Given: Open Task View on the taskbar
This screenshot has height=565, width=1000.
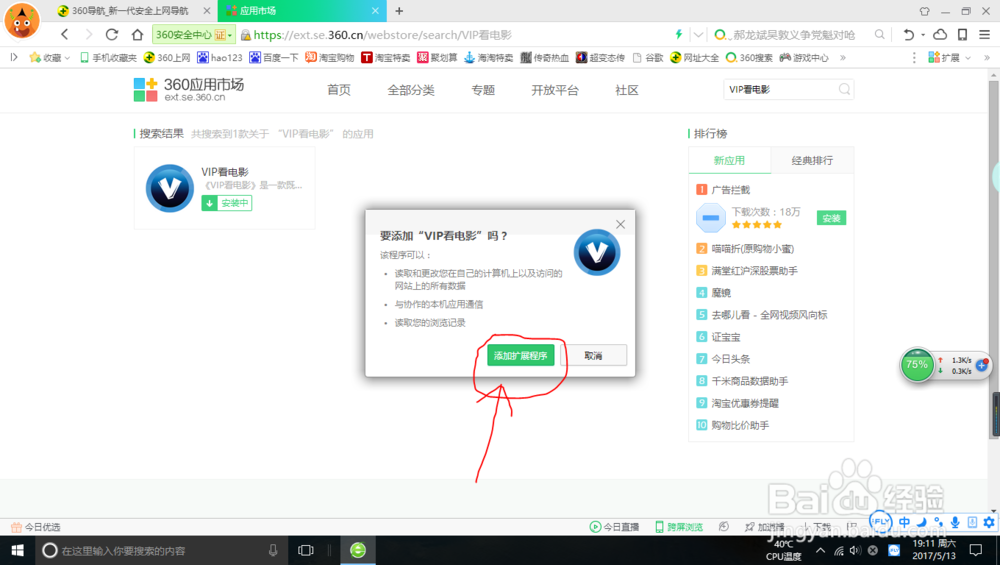Looking at the screenshot, I should pos(306,550).
